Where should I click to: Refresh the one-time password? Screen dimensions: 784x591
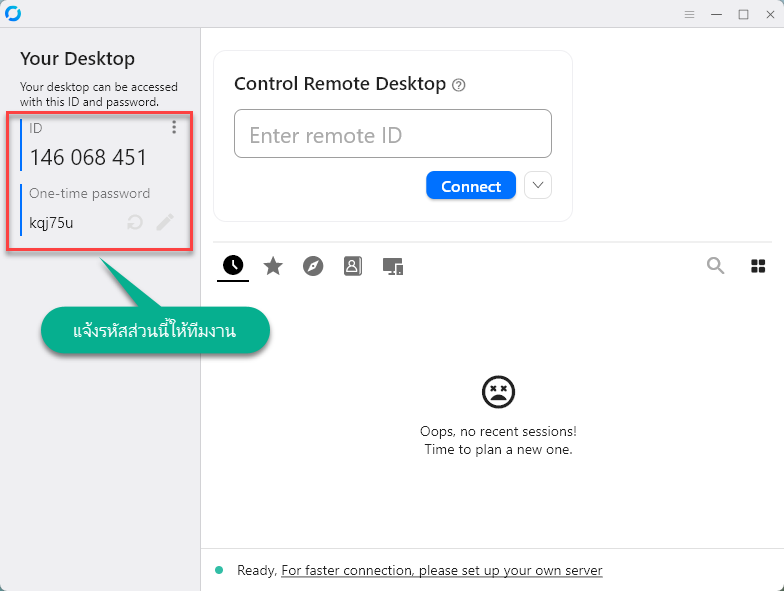pos(135,222)
